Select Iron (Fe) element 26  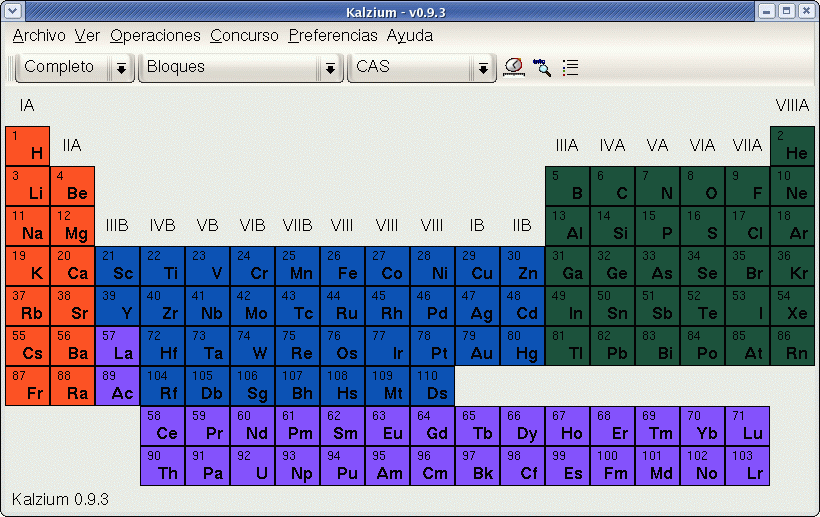(343, 266)
